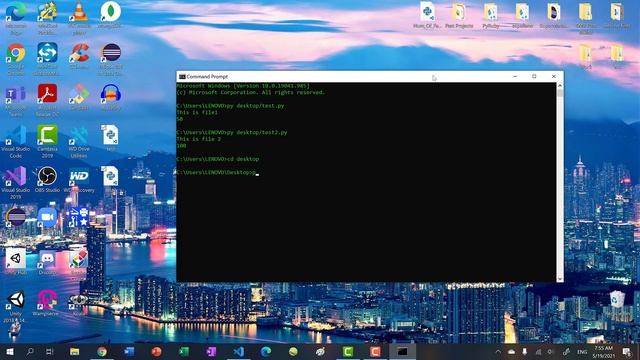The width and height of the screenshot is (640, 360).
Task: Open the WD Drive Utilities desktop shortcut
Action: point(79,141)
